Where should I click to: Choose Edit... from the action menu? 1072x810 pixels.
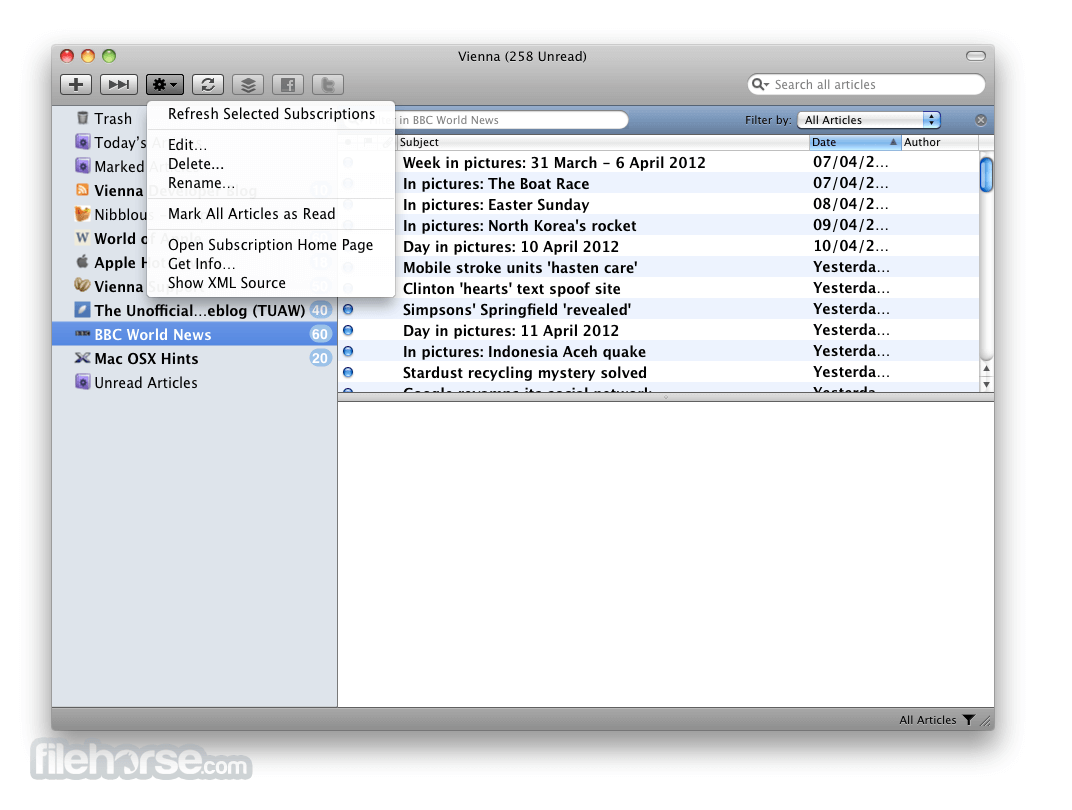tap(271, 144)
